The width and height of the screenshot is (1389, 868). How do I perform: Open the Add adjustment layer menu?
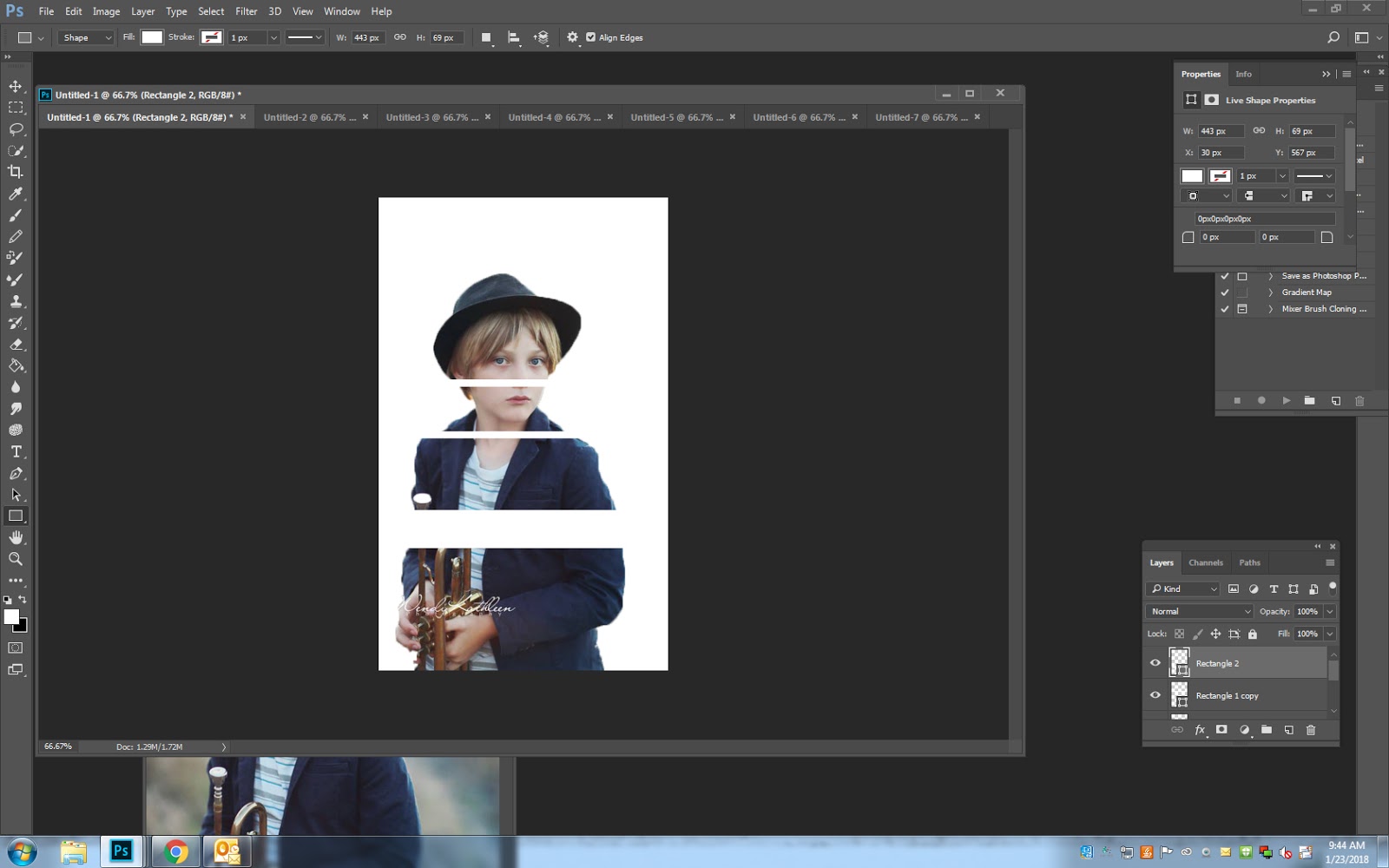1245,730
